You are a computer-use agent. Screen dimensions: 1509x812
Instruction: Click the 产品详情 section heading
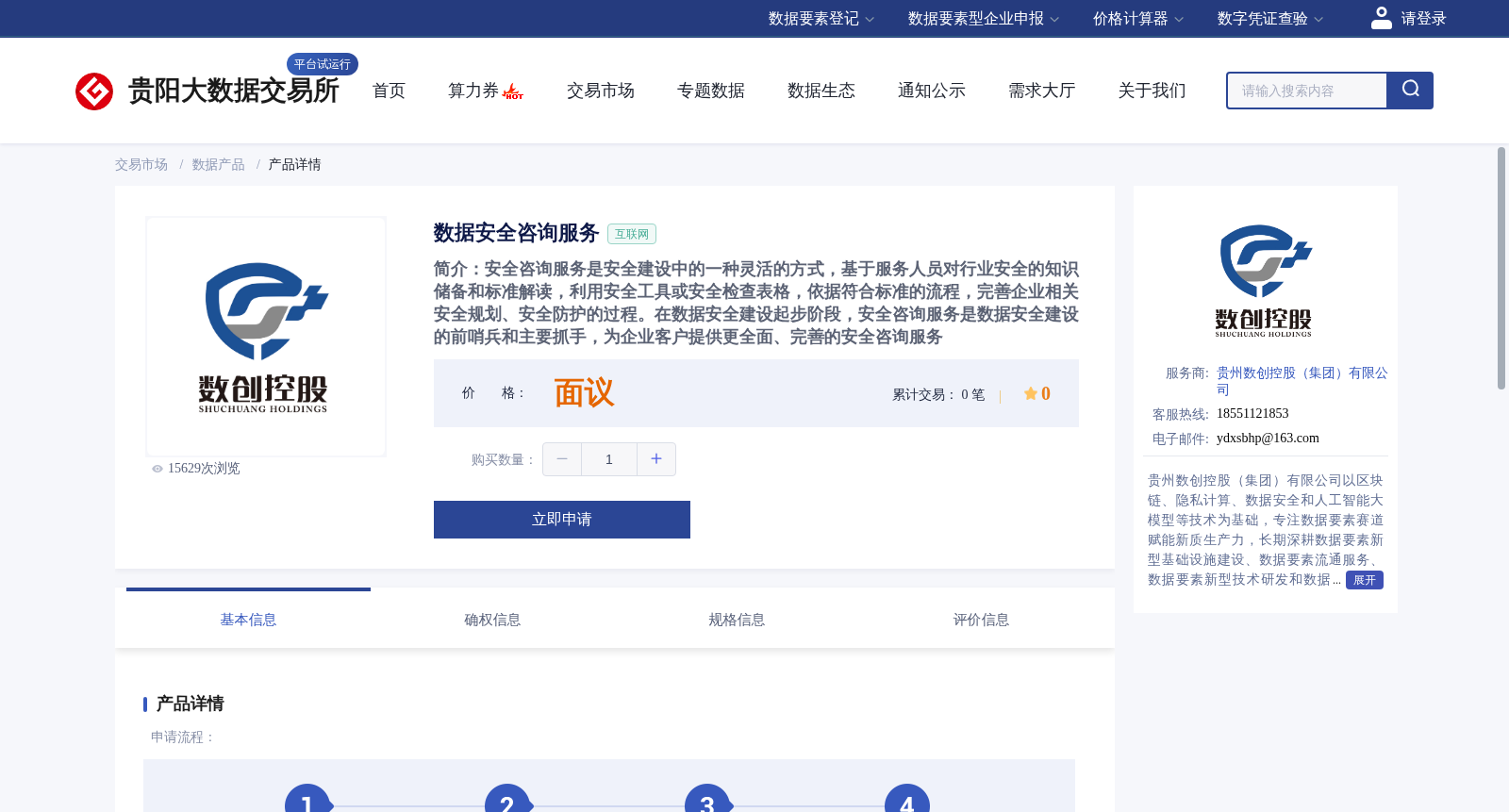coord(190,704)
